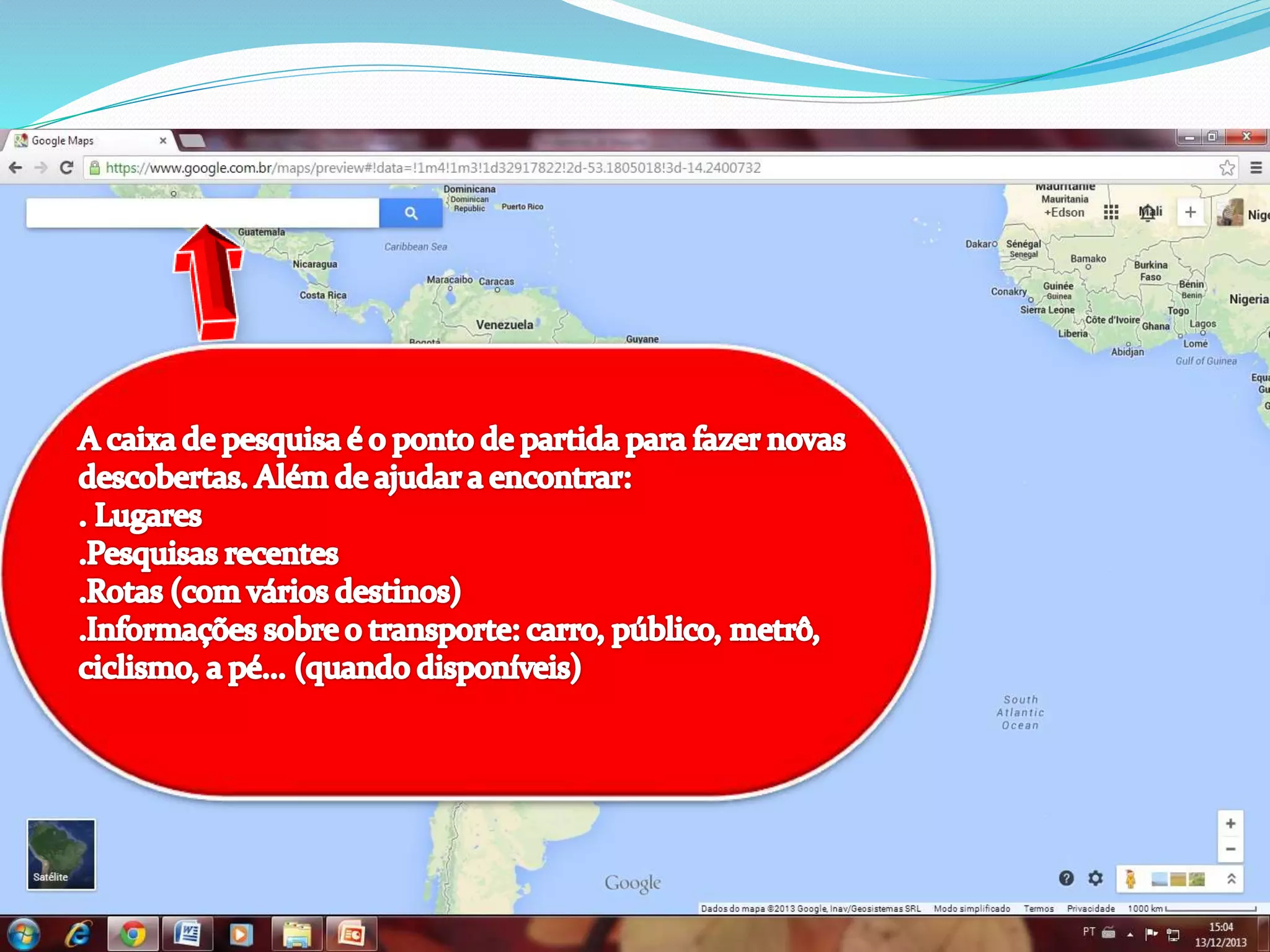
Task: Zoom out the map with minus button
Action: (1230, 849)
